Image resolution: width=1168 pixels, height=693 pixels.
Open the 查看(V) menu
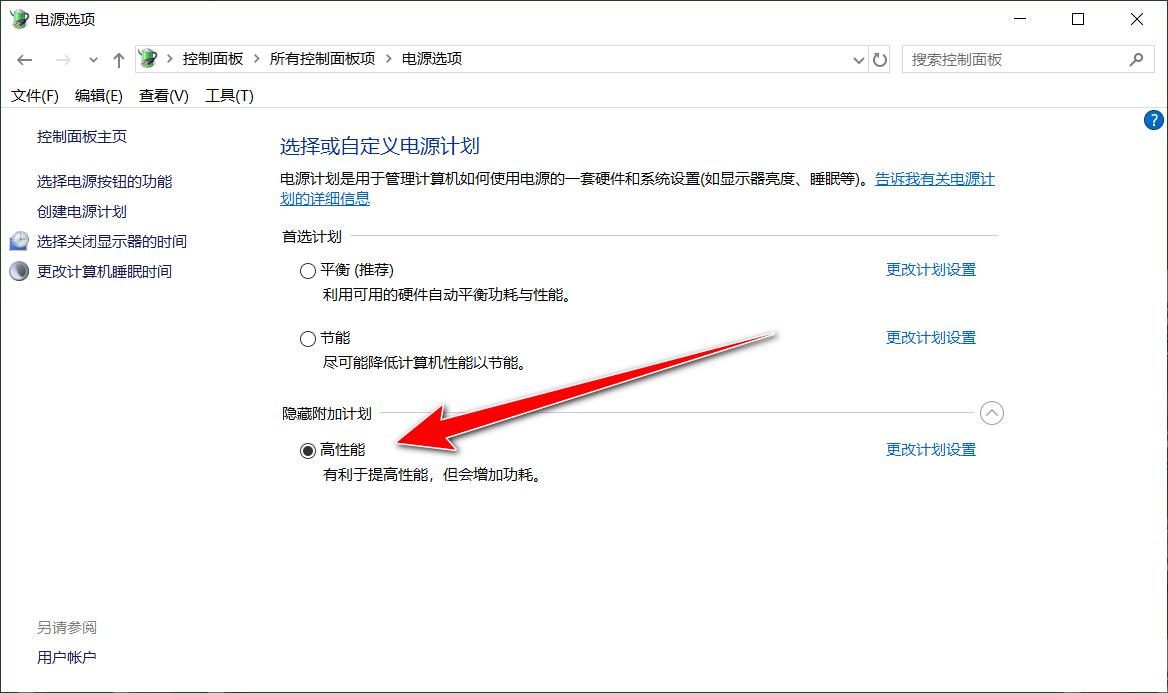click(x=162, y=95)
